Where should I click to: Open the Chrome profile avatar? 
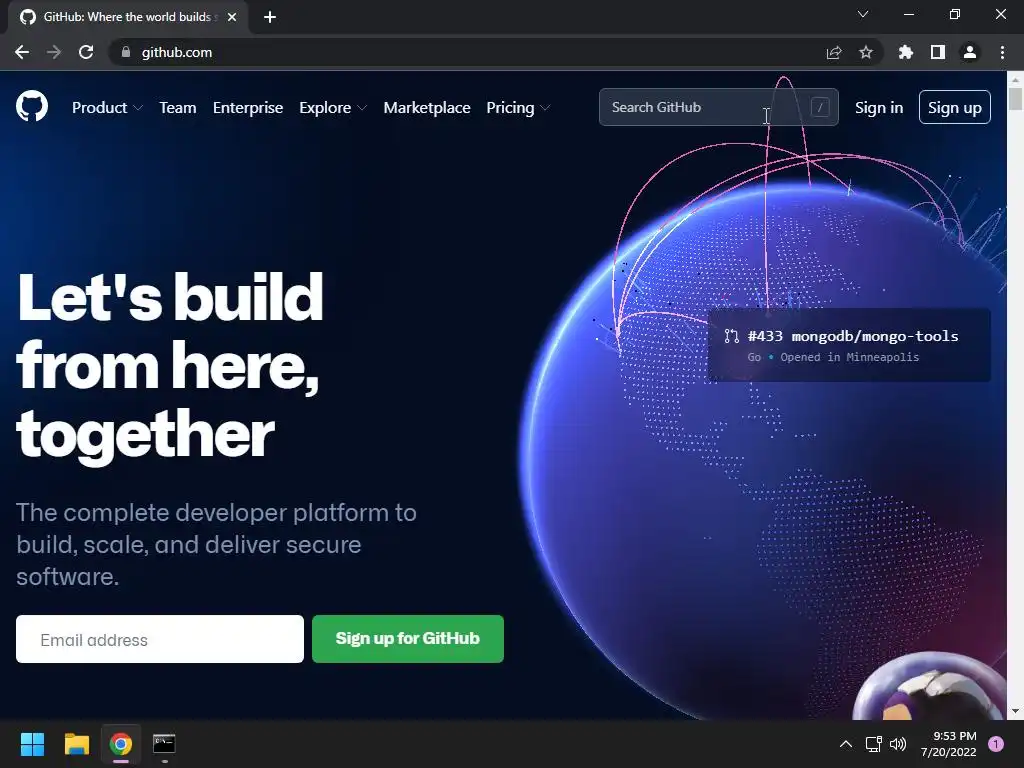(x=970, y=52)
